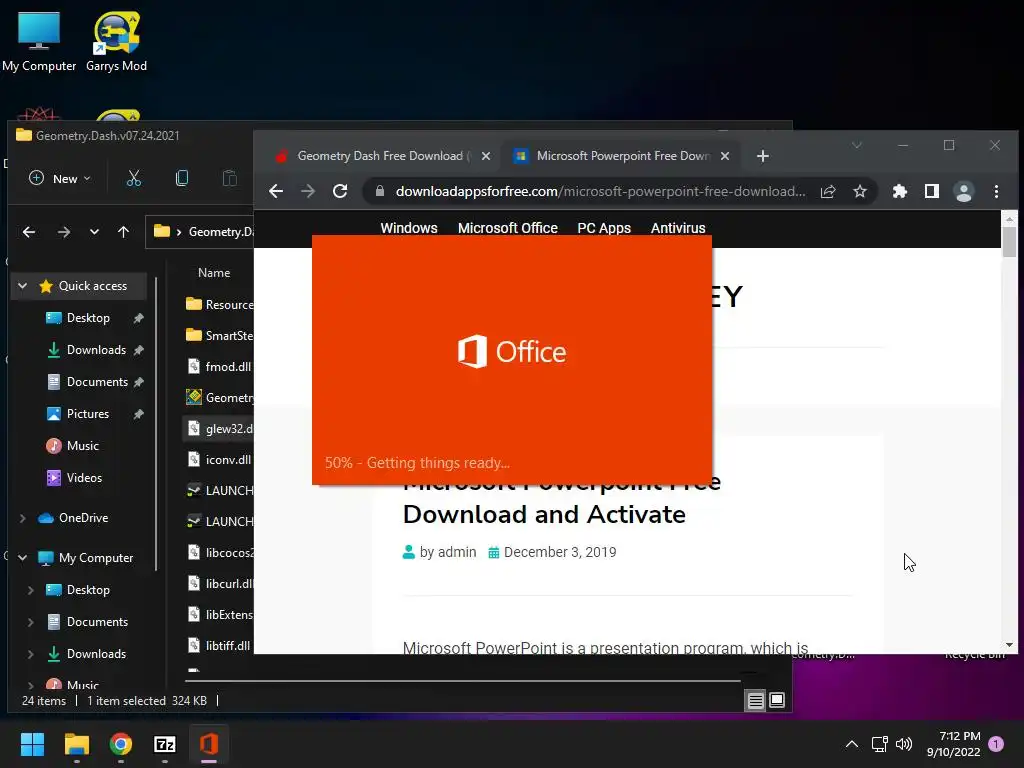1024x768 pixels.
Task: Click Chrome tab search chevron
Action: pos(857,145)
